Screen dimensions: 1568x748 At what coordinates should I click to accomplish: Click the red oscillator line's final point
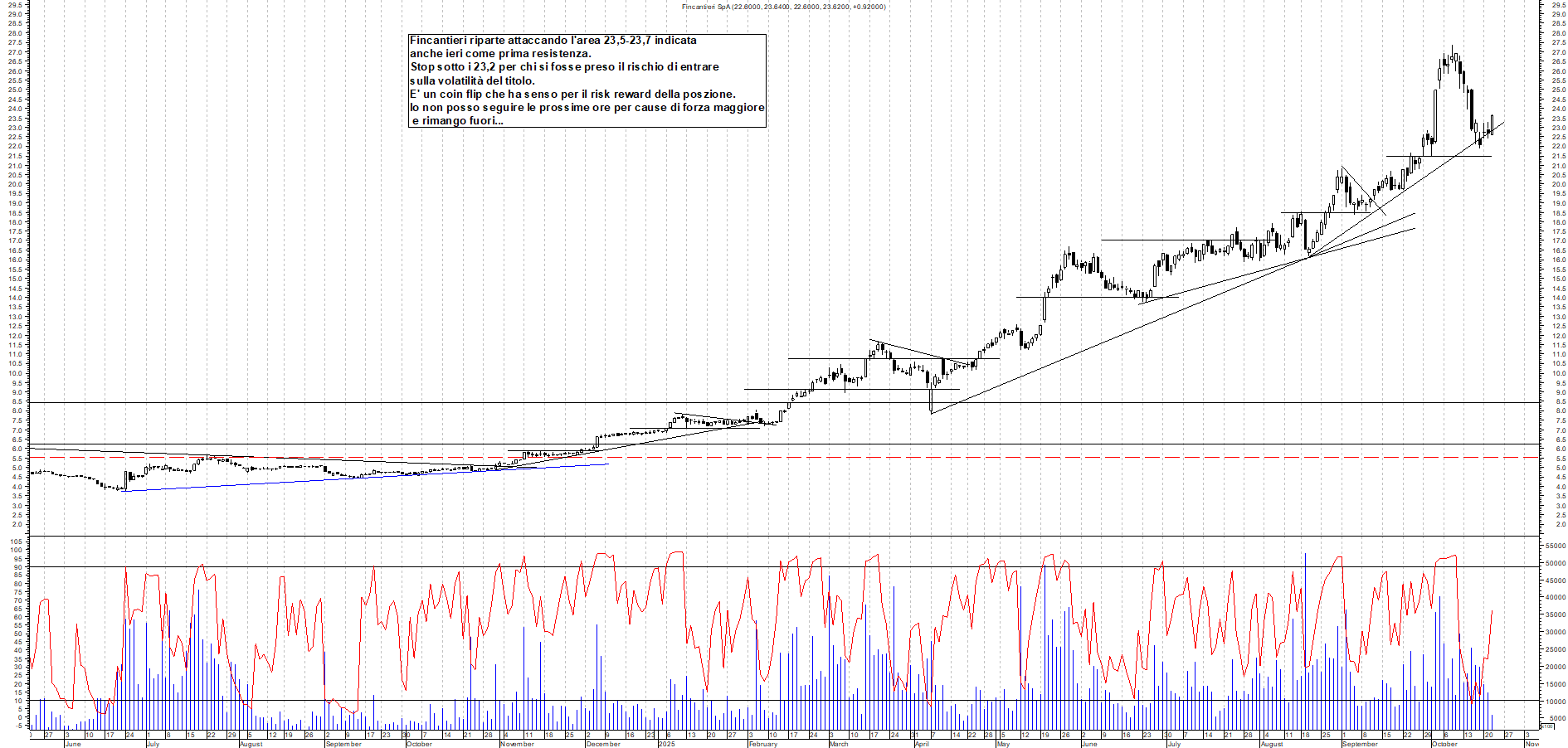[x=1493, y=611]
